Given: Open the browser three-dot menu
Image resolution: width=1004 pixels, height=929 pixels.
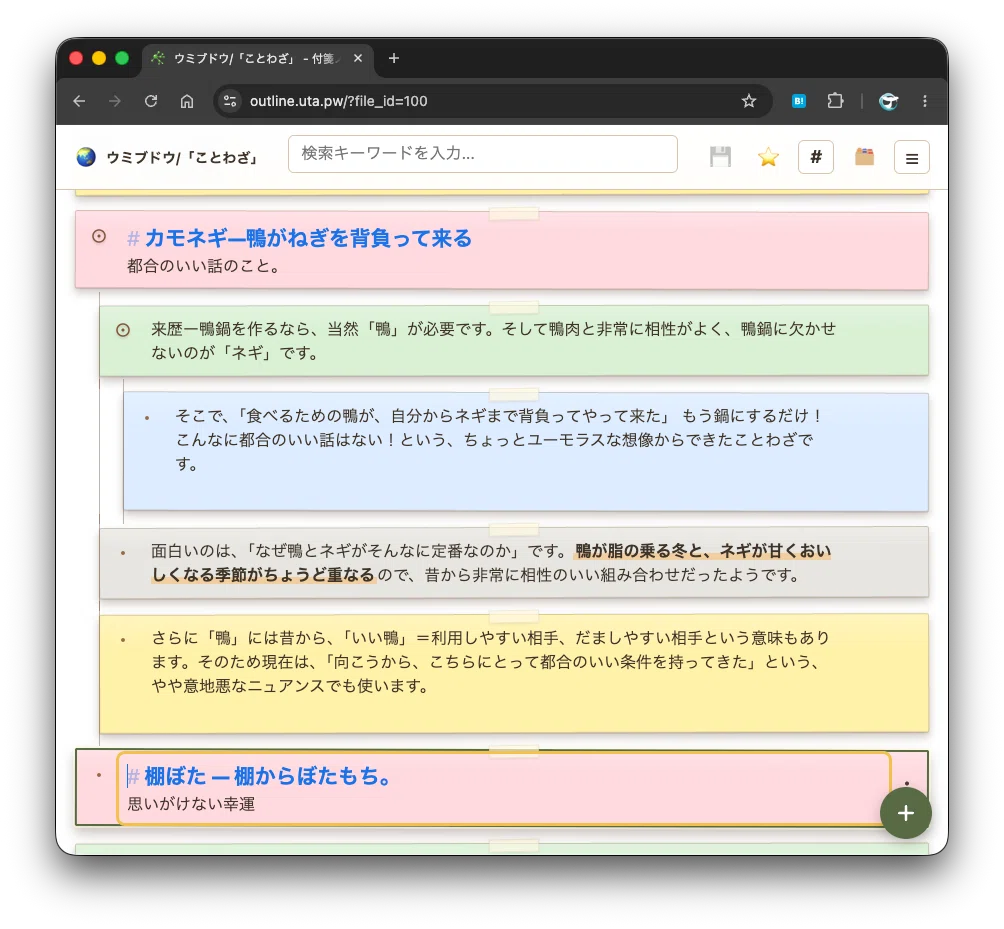Looking at the screenshot, I should click(925, 101).
